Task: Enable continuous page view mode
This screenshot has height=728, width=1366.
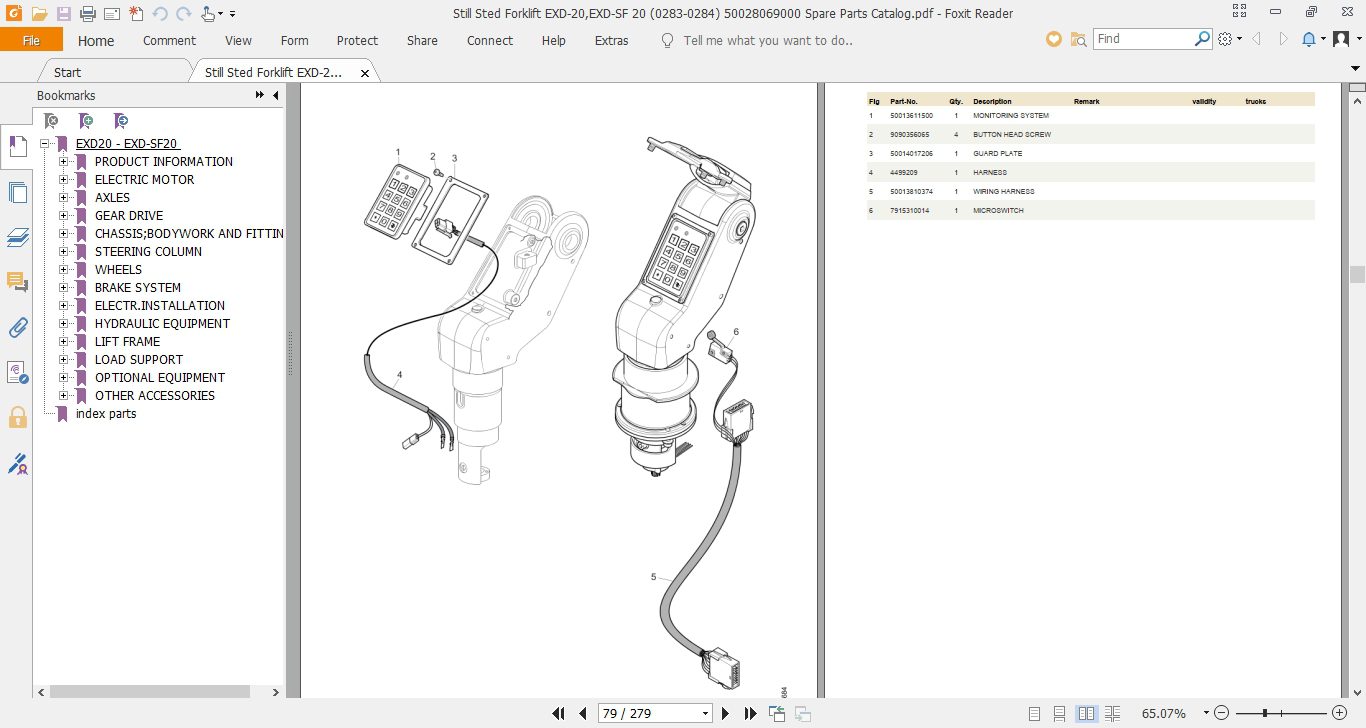Action: (1059, 714)
